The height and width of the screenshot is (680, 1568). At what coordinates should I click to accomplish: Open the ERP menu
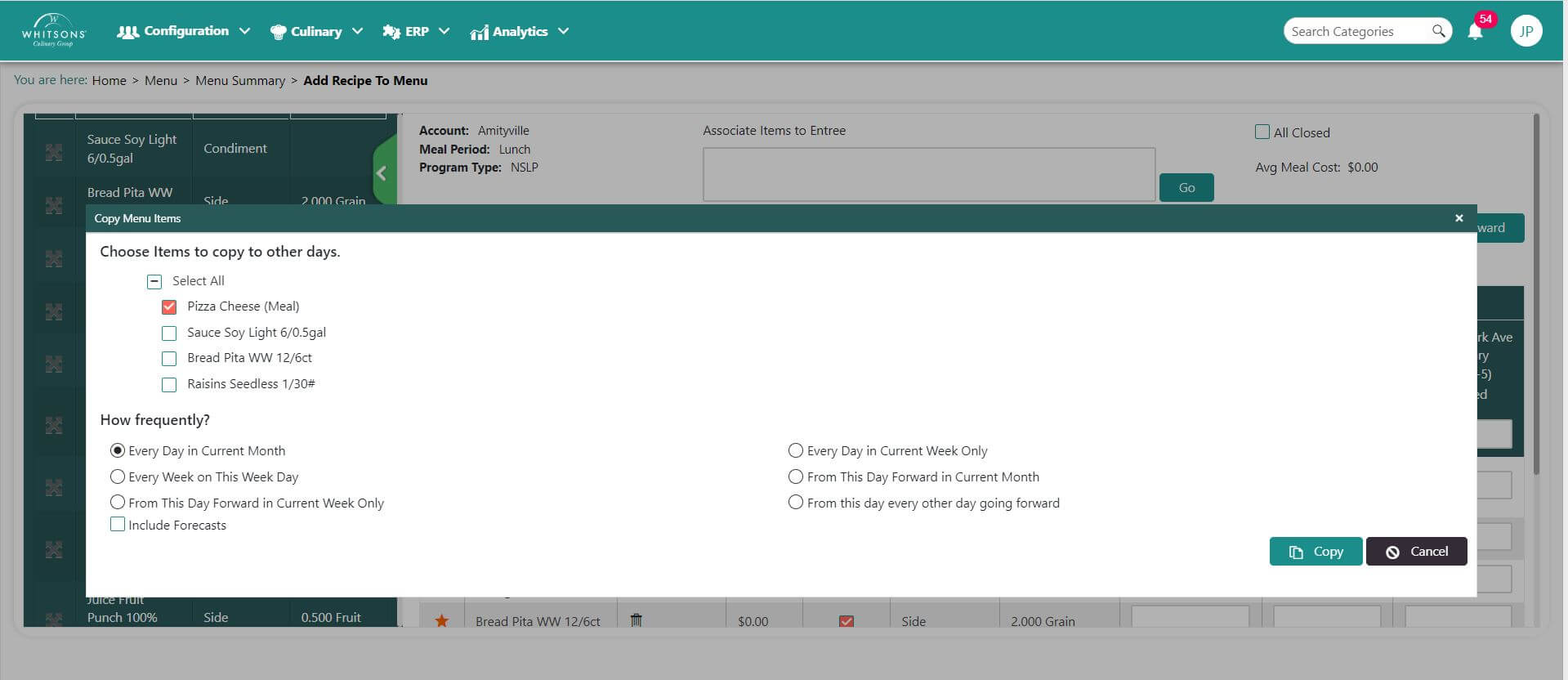click(416, 31)
